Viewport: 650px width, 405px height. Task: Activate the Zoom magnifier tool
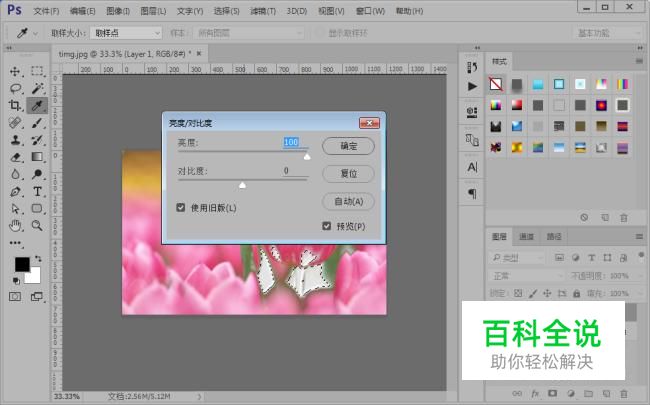[36, 225]
